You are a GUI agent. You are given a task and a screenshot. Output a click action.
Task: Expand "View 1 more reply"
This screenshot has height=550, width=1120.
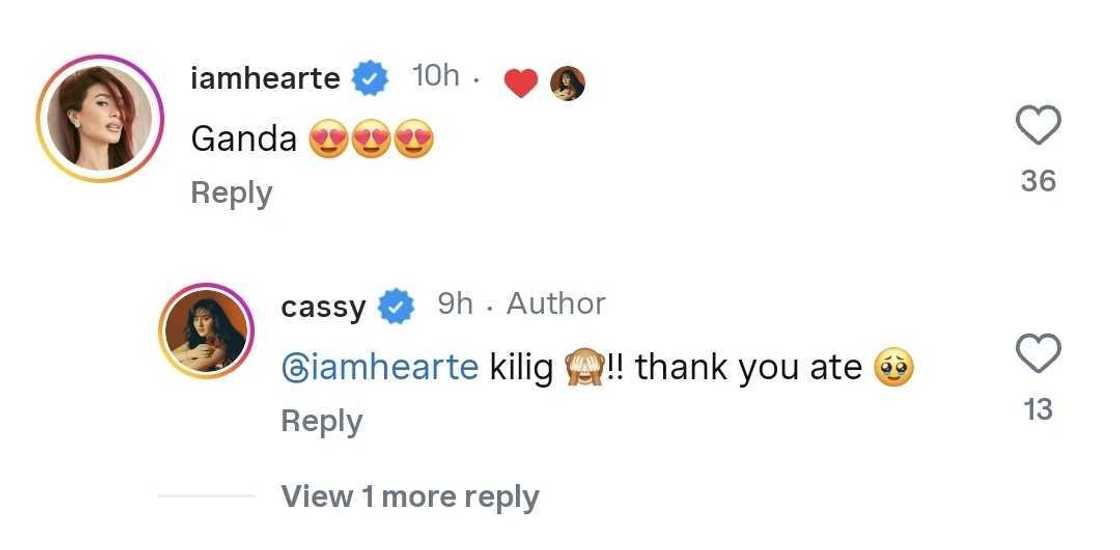coord(410,497)
